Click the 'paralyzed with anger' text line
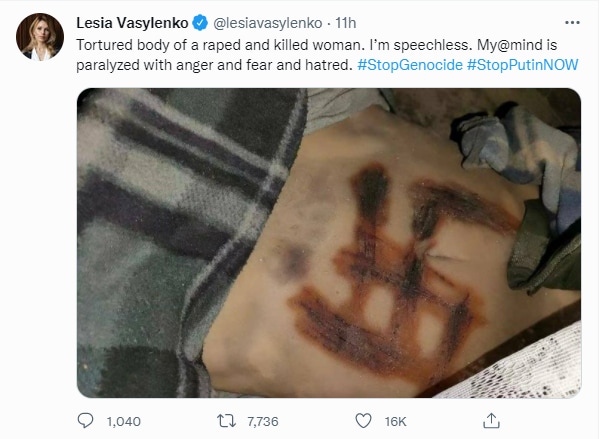The image size is (600, 439). [x=214, y=65]
